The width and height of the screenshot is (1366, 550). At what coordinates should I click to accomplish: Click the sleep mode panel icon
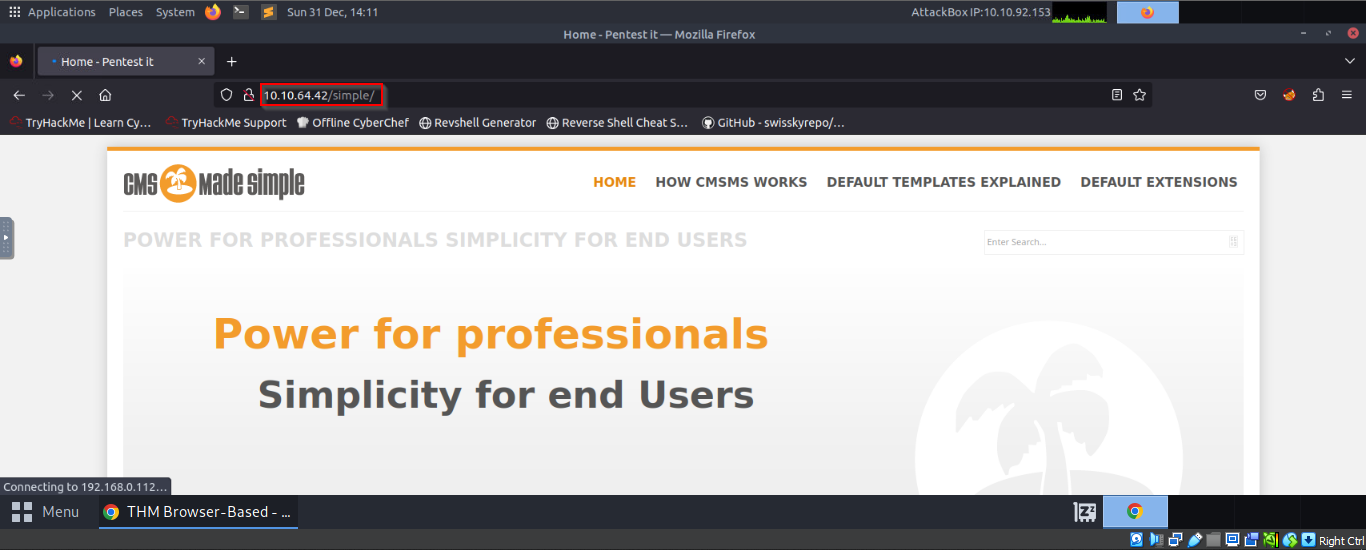[x=1085, y=512]
